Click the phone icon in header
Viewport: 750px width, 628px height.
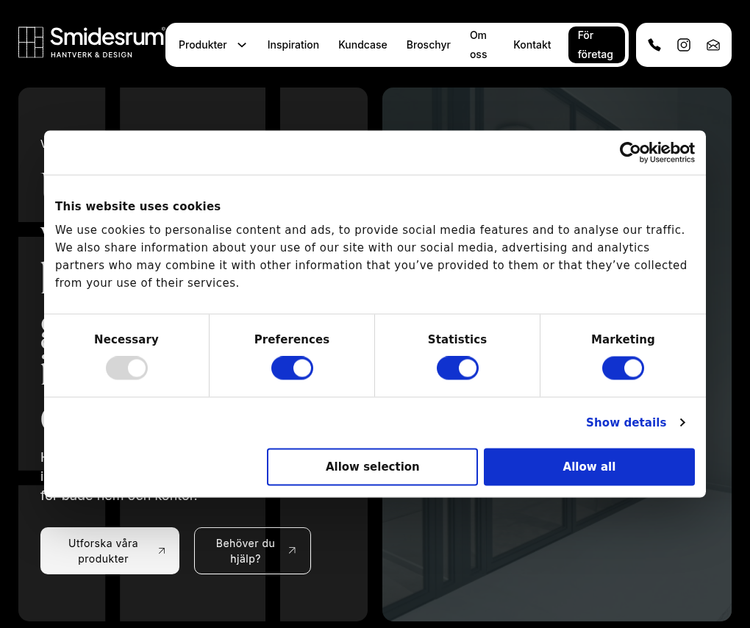(654, 45)
